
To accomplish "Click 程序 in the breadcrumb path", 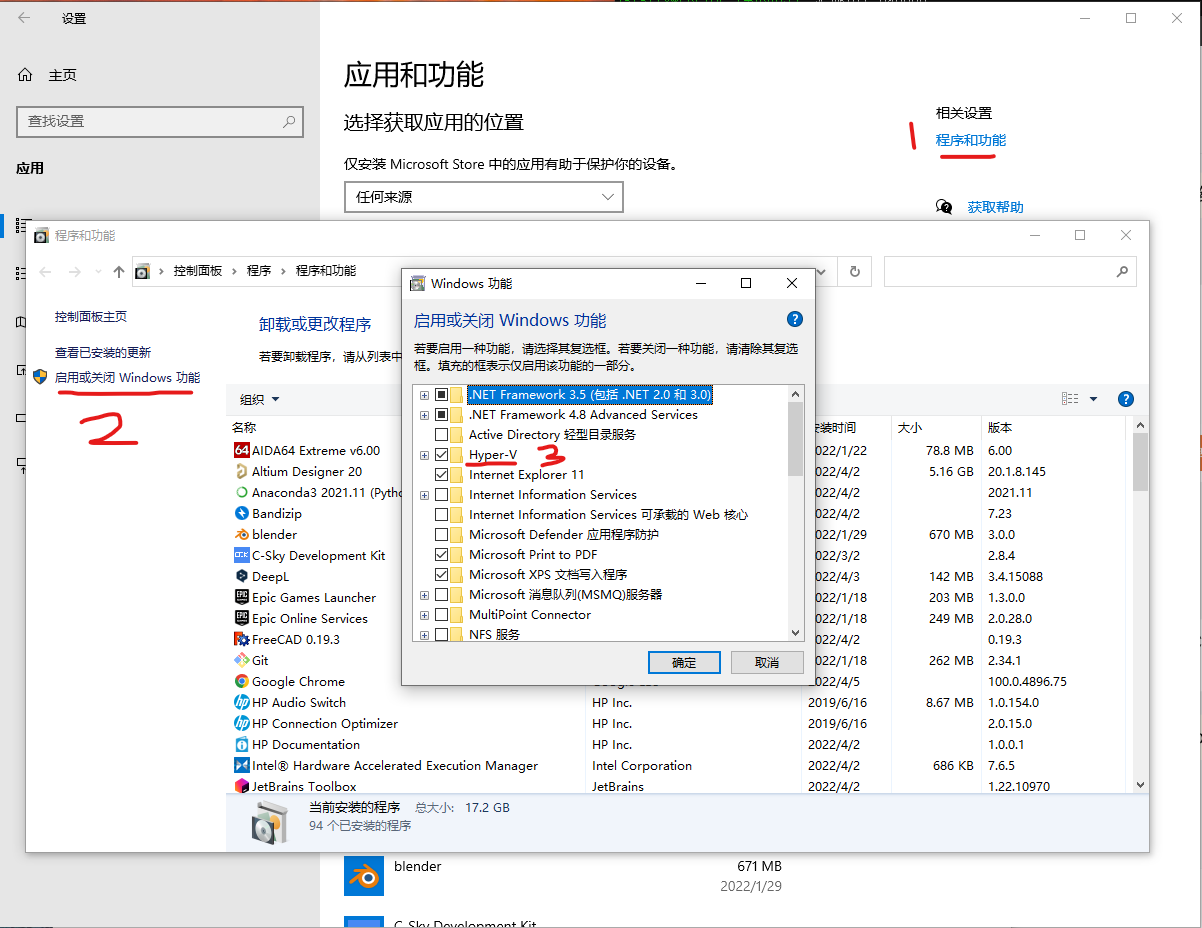I will click(x=259, y=271).
